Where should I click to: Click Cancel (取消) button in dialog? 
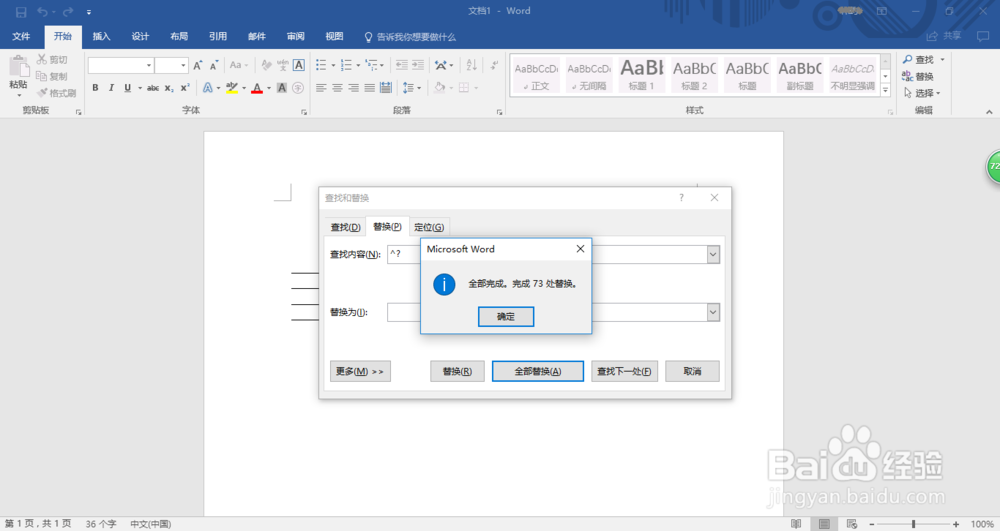(692, 372)
